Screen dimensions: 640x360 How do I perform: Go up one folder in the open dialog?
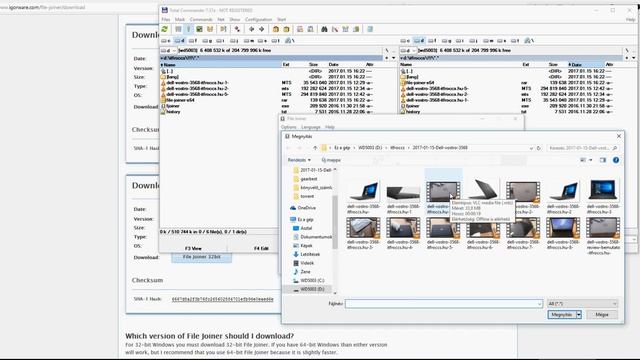315,148
